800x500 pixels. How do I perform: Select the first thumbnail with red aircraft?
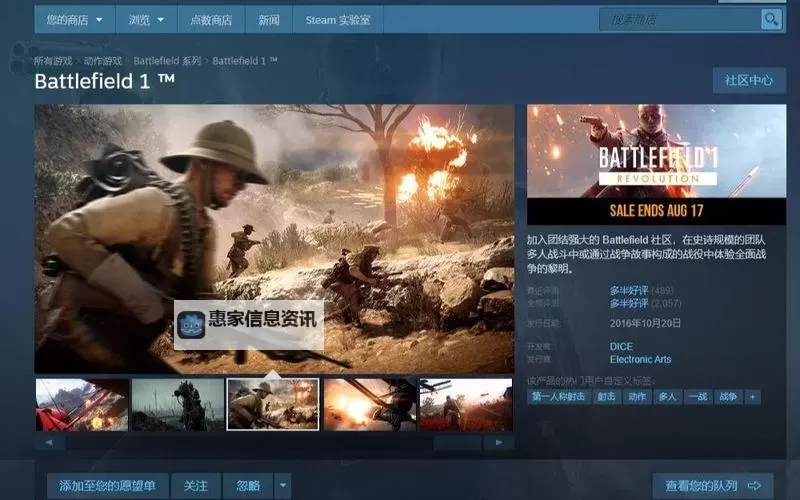pos(82,405)
